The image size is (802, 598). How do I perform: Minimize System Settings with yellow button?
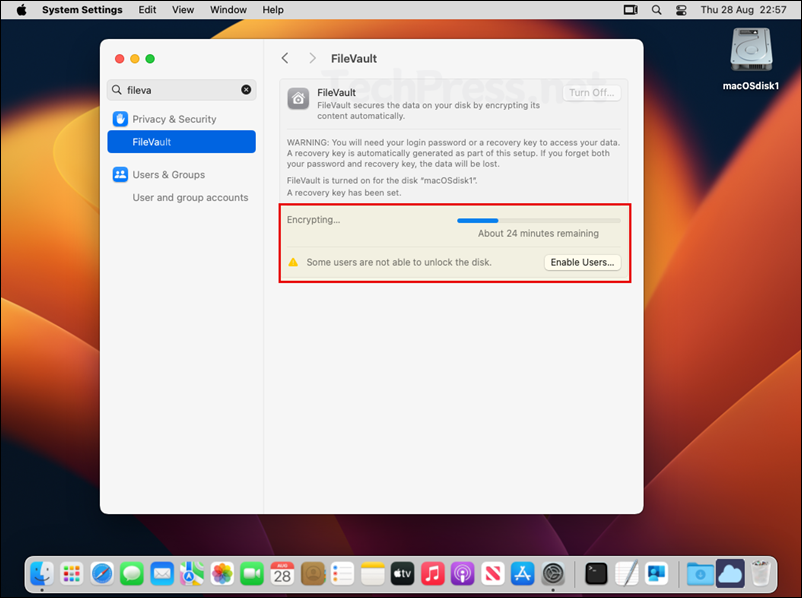(x=135, y=59)
